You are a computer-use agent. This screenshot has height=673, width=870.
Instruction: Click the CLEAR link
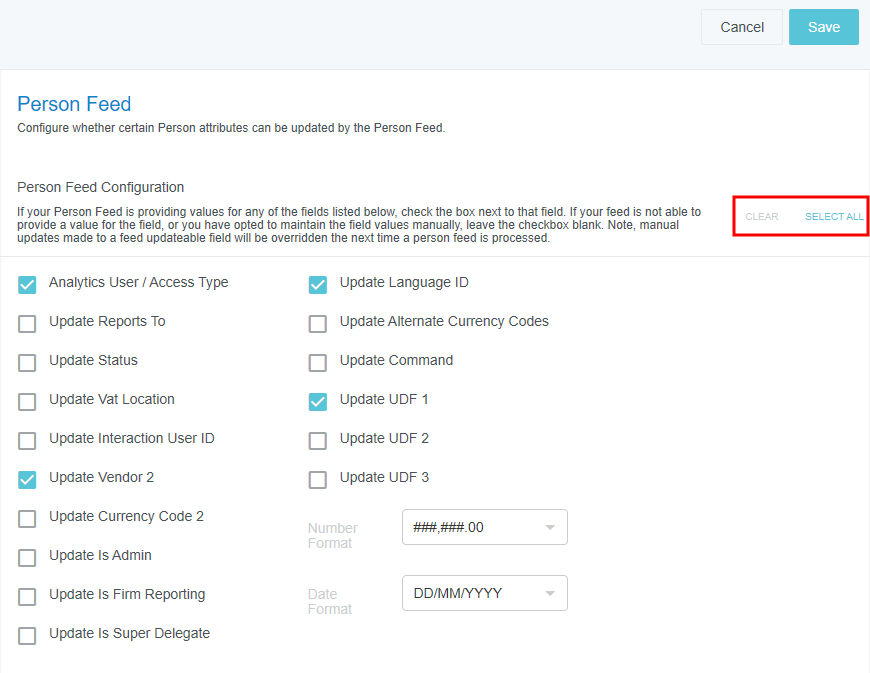[762, 217]
